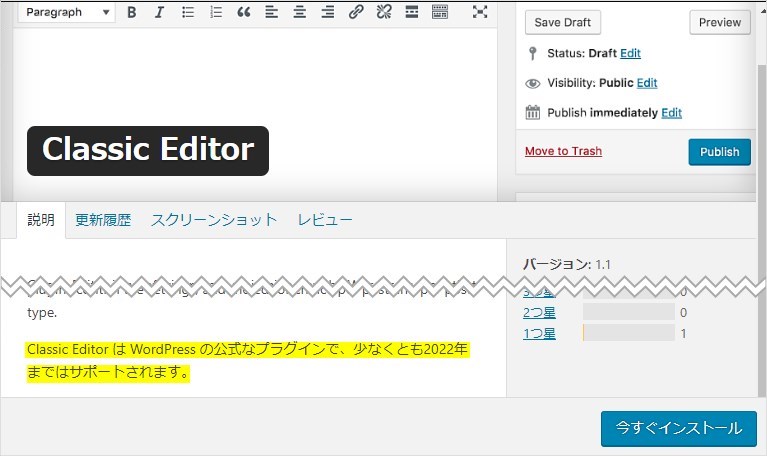Viewport: 767px width, 456px height.
Task: Click the 今すぐインストール button
Action: pyautogui.click(x=678, y=429)
